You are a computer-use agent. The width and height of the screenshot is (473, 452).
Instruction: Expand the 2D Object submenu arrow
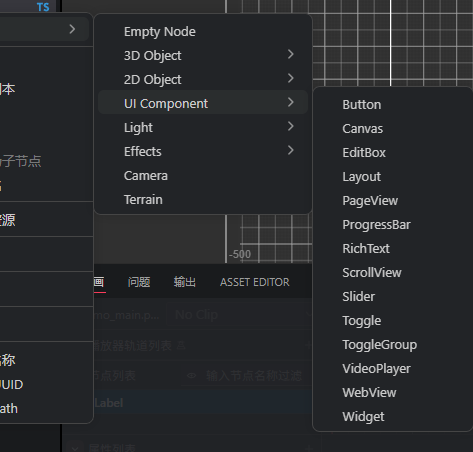tap(291, 78)
